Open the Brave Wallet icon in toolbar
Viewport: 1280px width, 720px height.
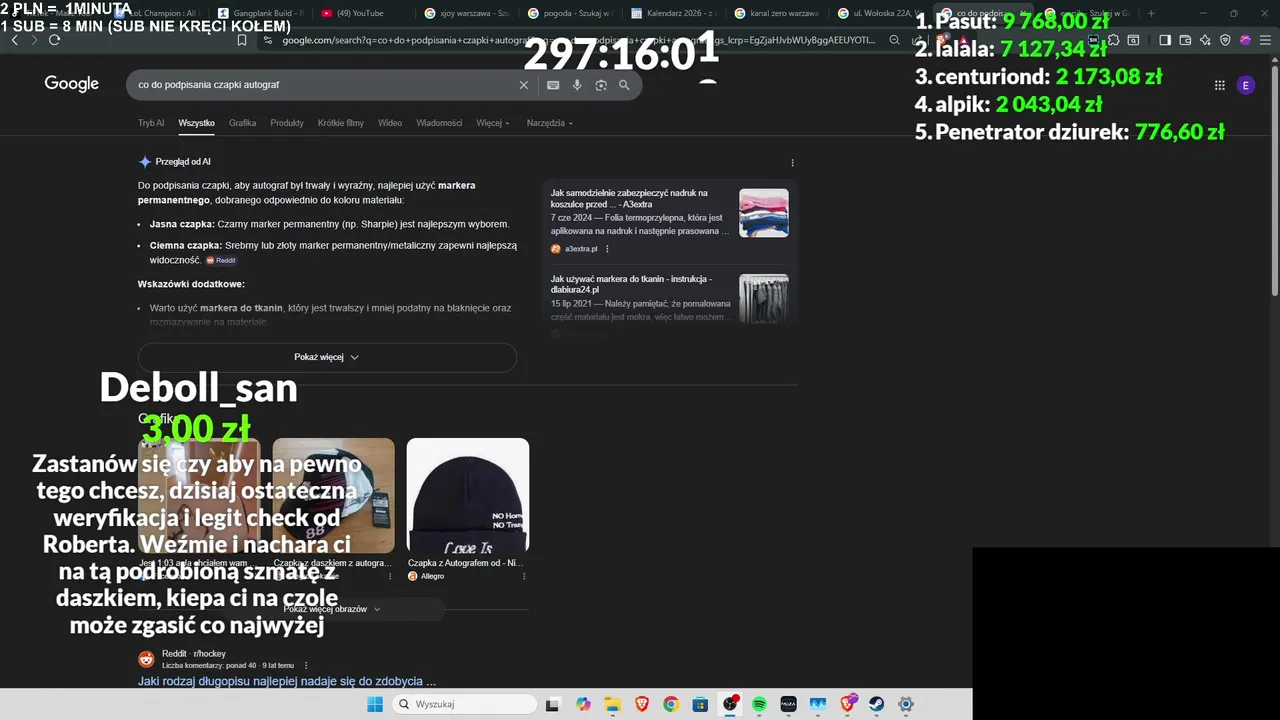point(1185,40)
